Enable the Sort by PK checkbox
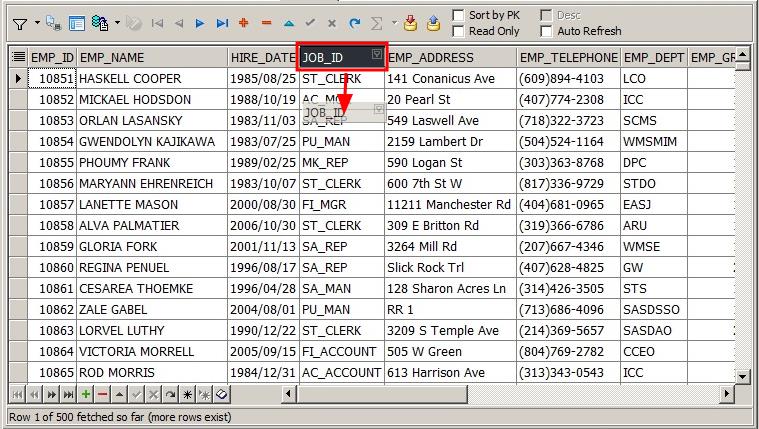Image resolution: width=759 pixels, height=429 pixels. (x=458, y=15)
